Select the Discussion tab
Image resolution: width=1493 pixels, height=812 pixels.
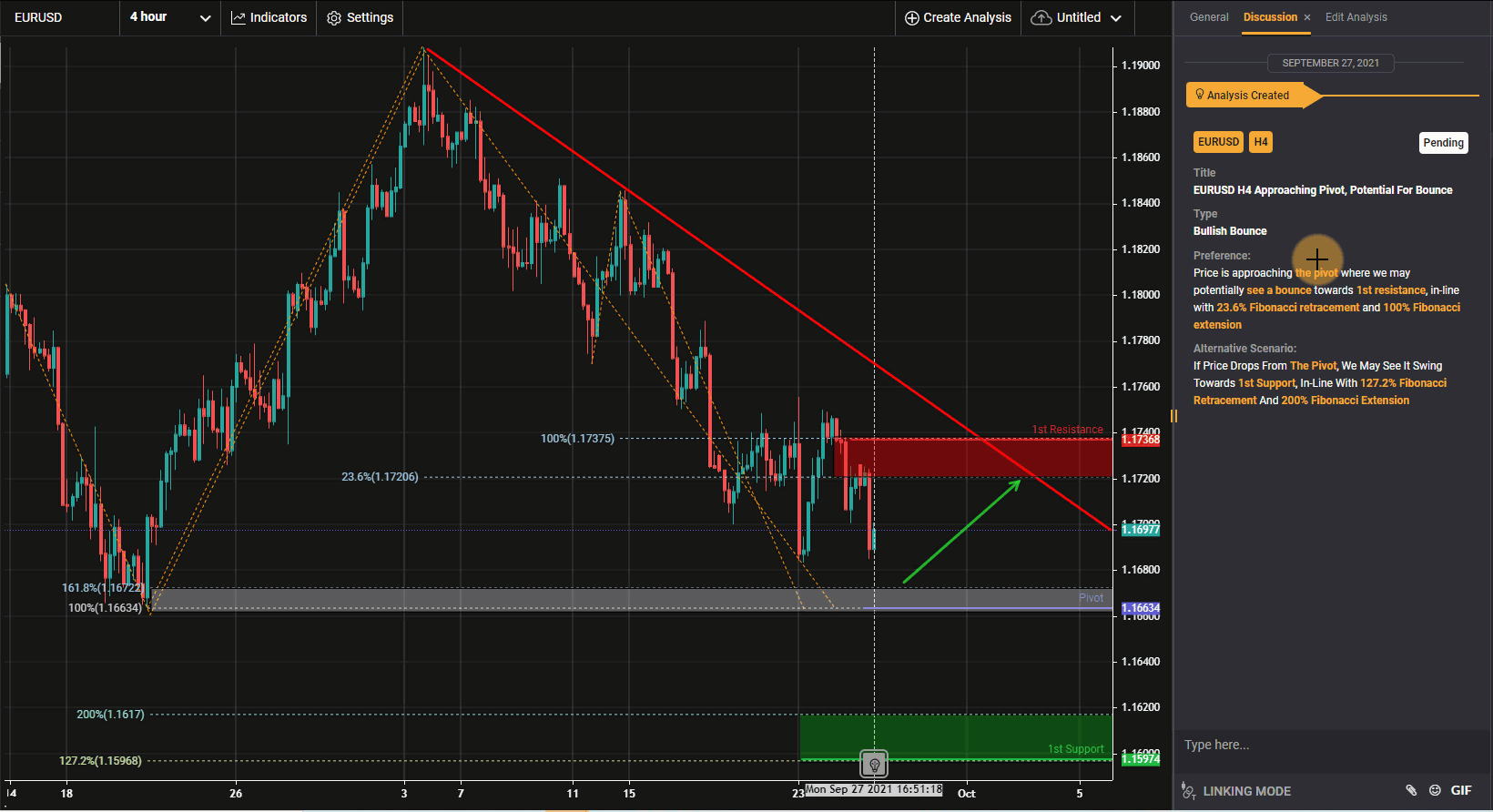(1270, 17)
